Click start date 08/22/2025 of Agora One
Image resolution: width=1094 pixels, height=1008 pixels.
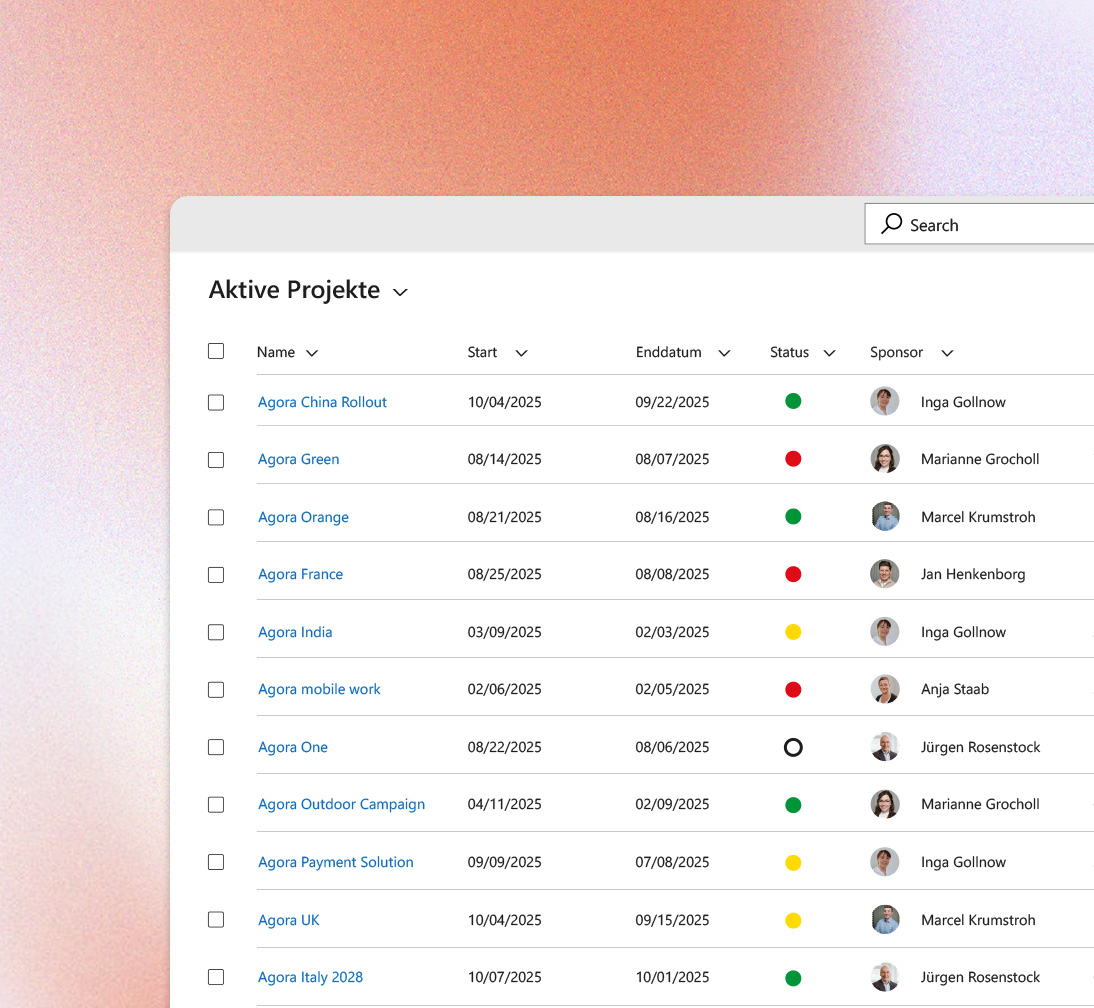504,747
